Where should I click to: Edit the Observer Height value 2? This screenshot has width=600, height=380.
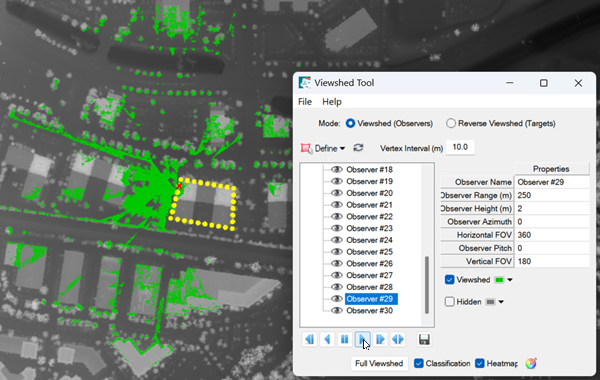[x=552, y=209]
